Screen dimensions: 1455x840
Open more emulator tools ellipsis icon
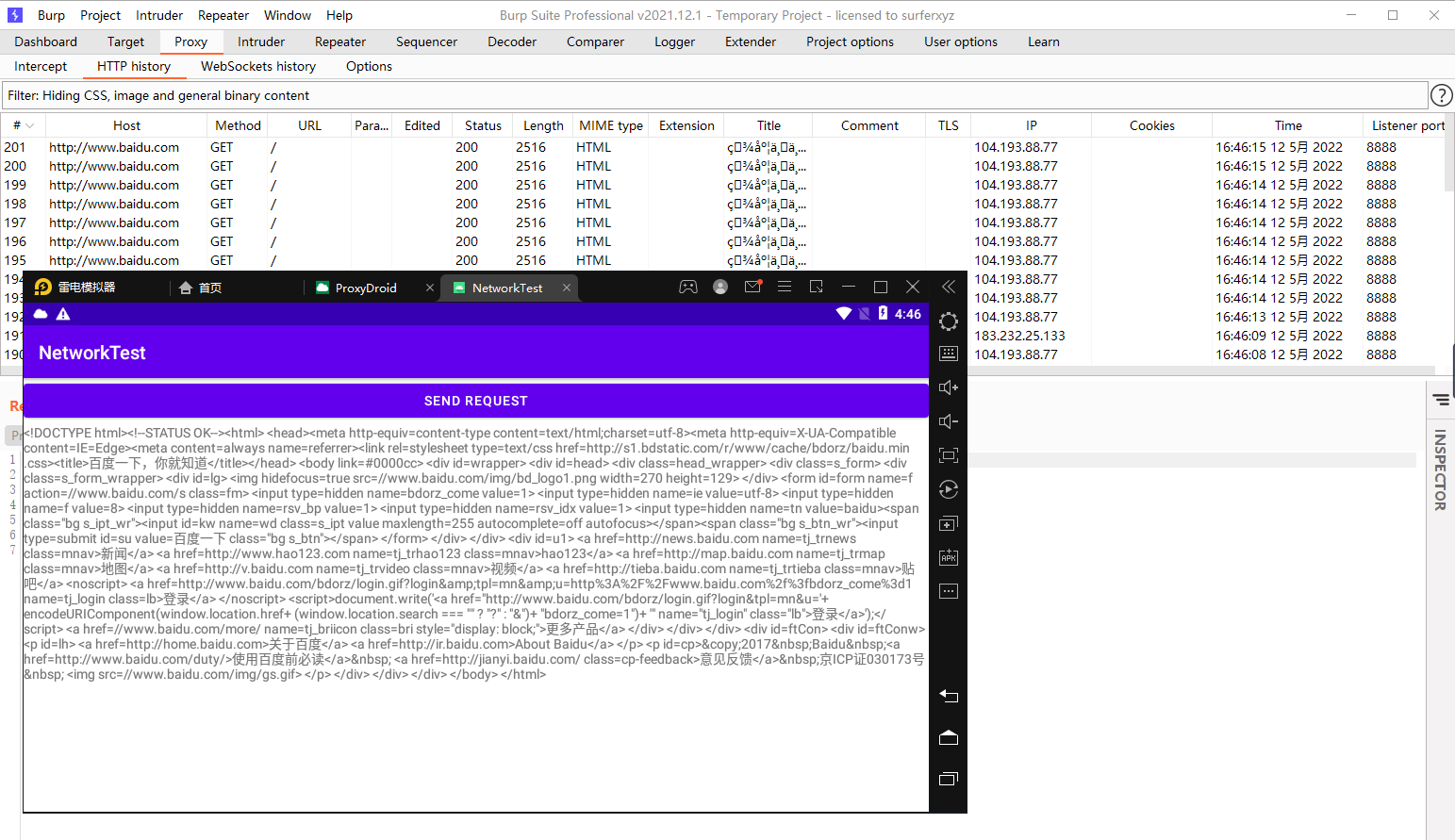(949, 591)
